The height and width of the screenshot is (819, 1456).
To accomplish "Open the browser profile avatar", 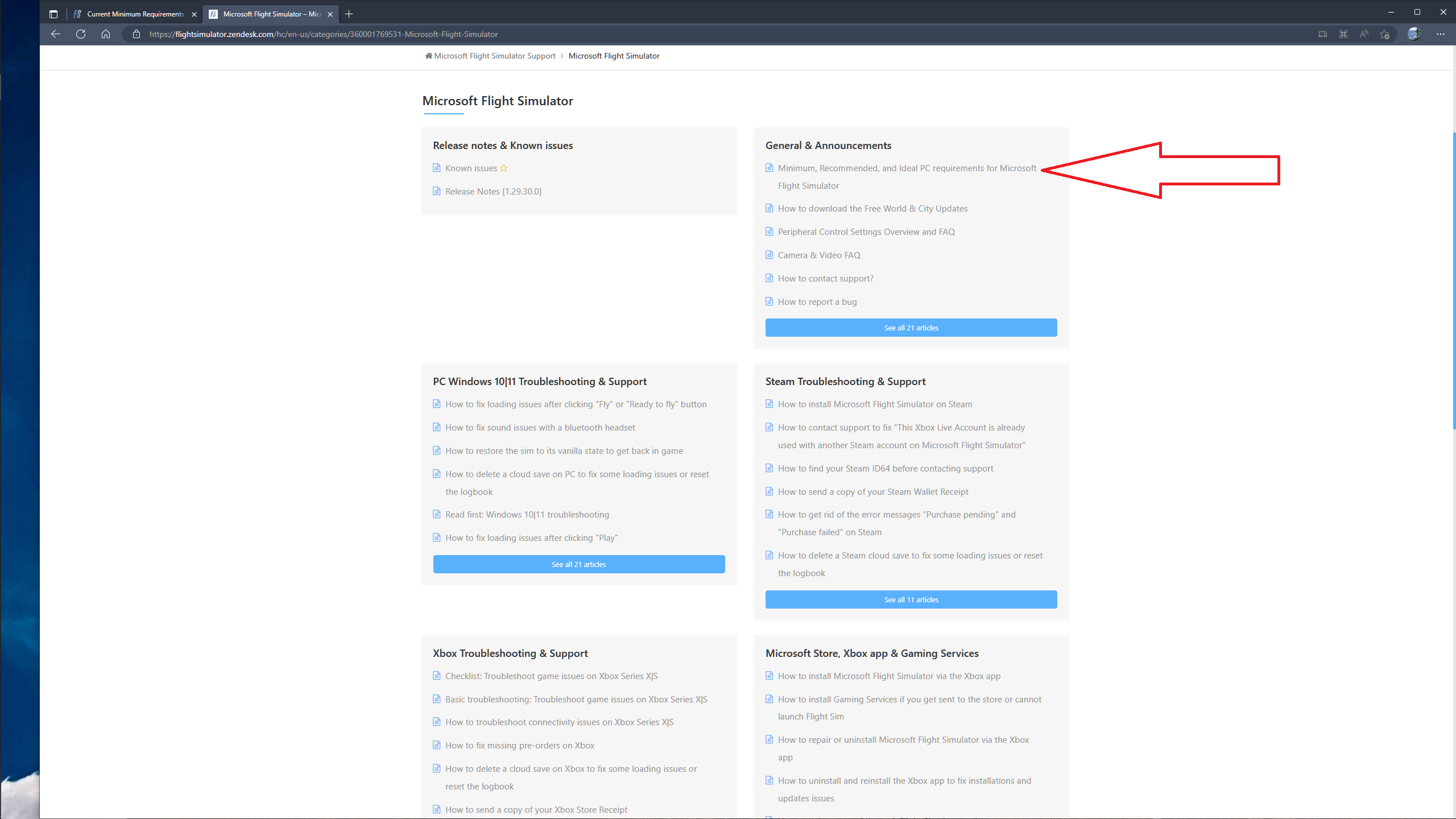I will pos(1414,34).
